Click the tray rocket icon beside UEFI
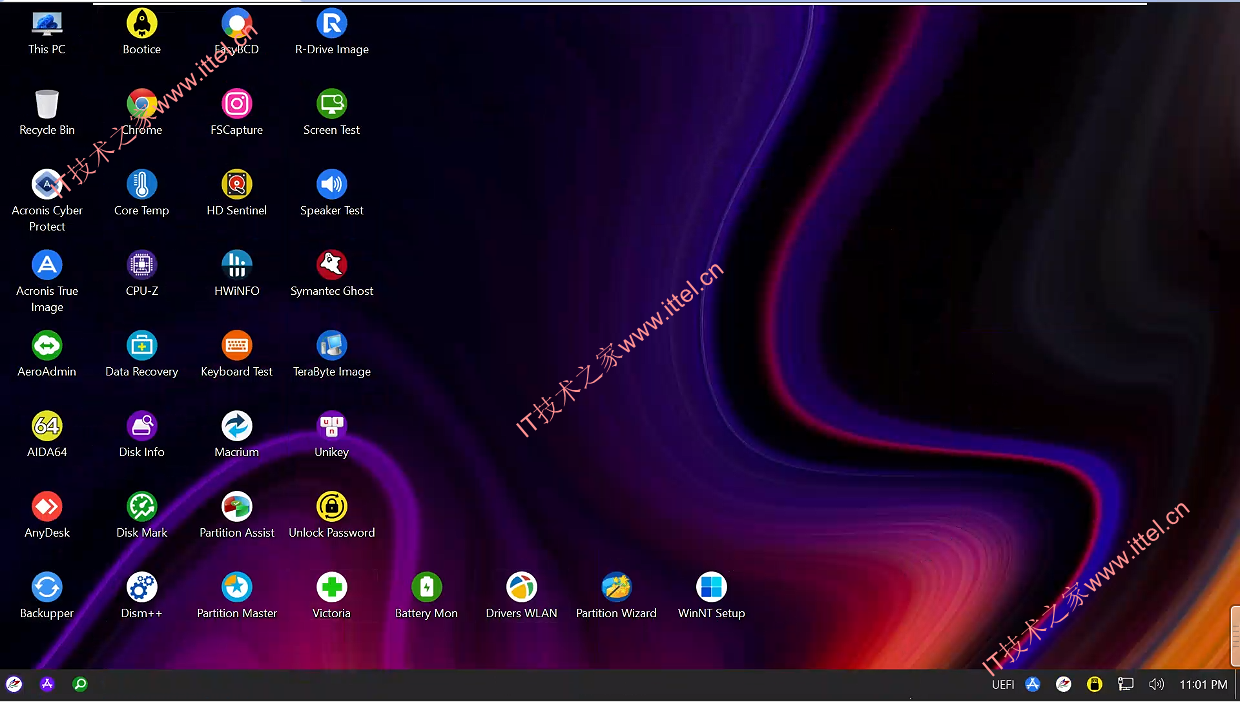 [1064, 685]
